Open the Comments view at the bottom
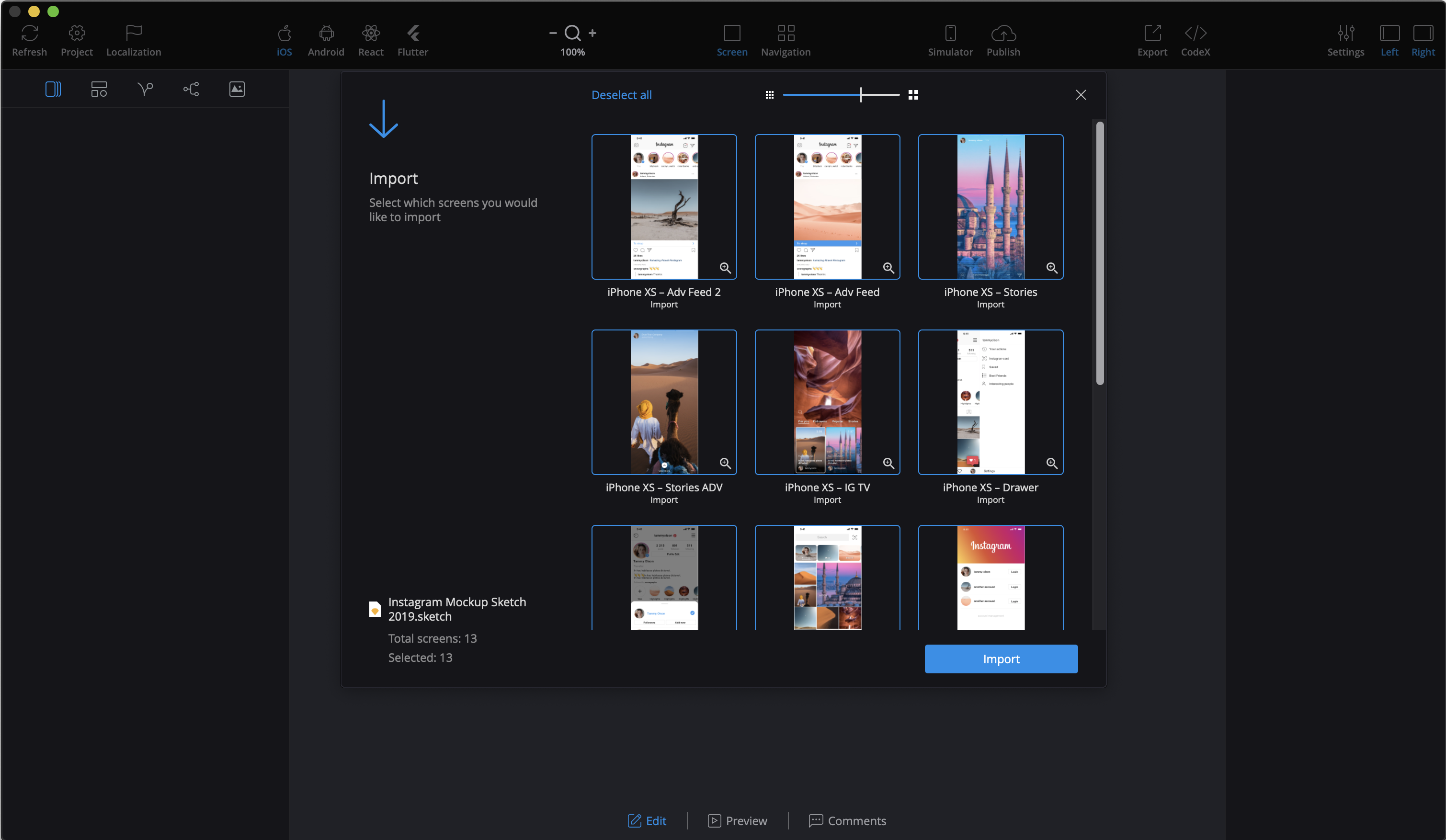Screen dimensions: 1446x840 [x=848, y=820]
